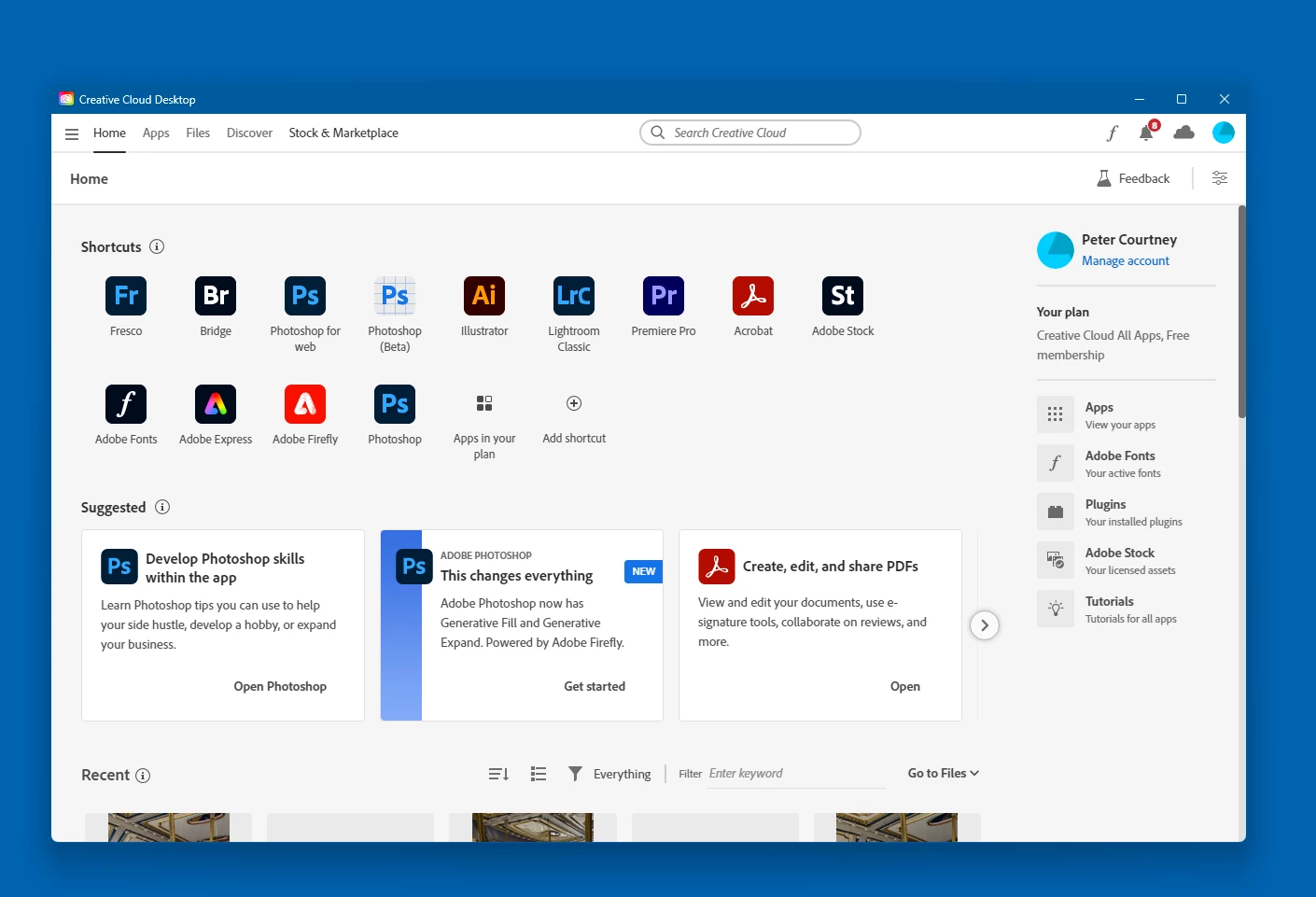
Task: Click the Creative Cloud Desktop title icon
Action: [66, 99]
